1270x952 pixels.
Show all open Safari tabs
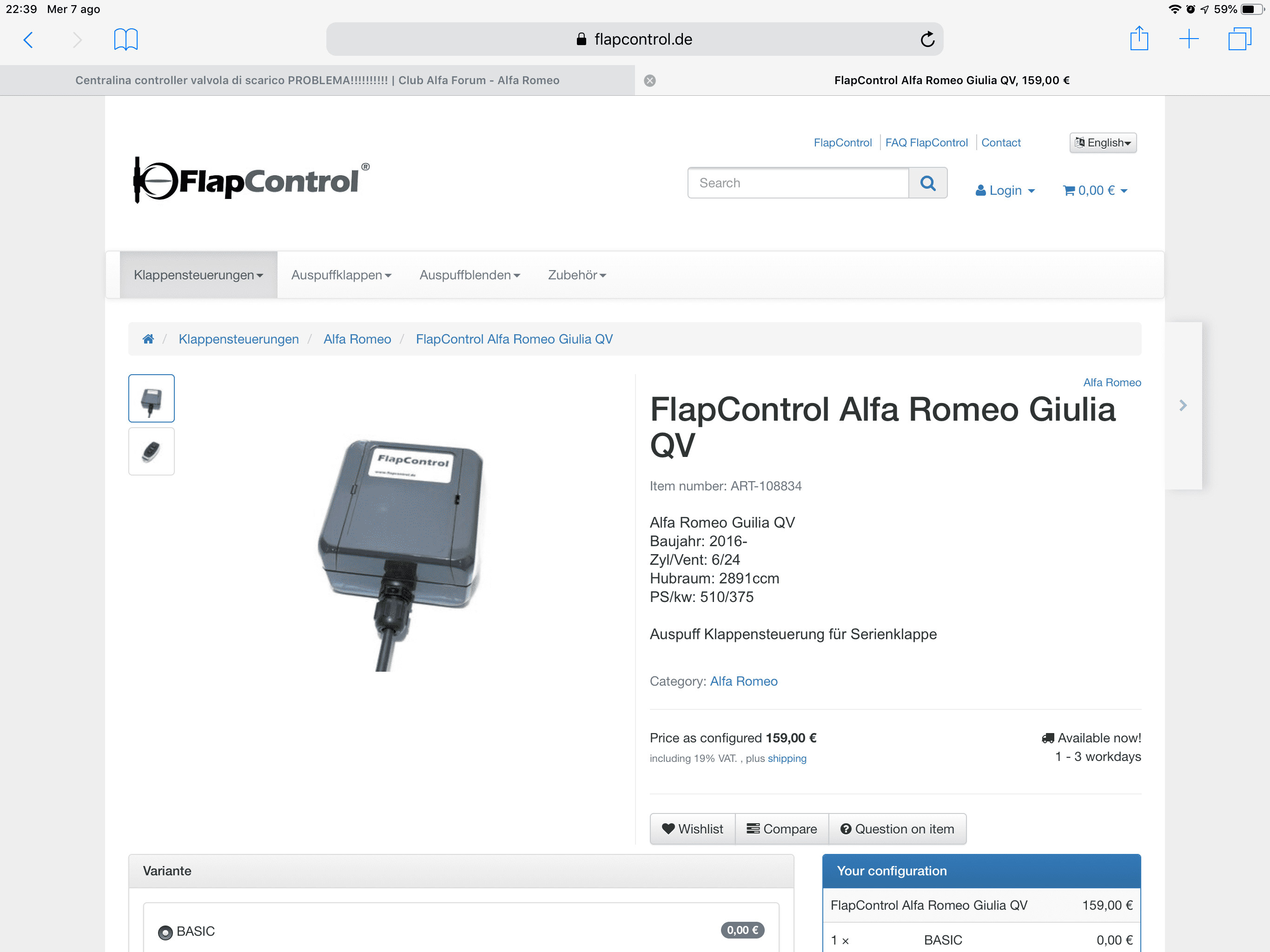coord(1239,39)
